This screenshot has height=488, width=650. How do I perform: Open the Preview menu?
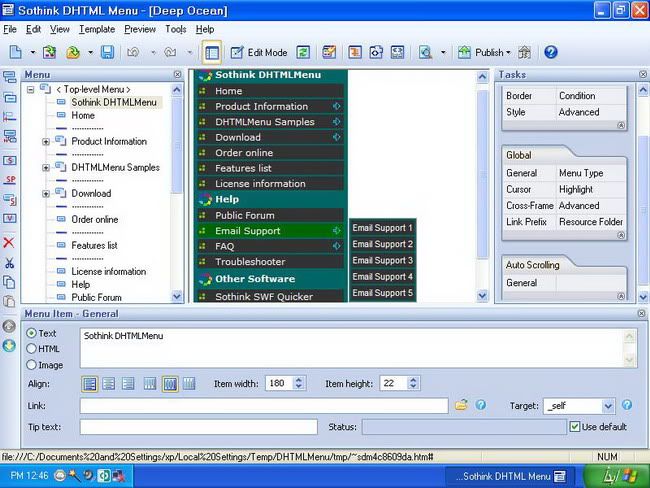pyautogui.click(x=140, y=29)
